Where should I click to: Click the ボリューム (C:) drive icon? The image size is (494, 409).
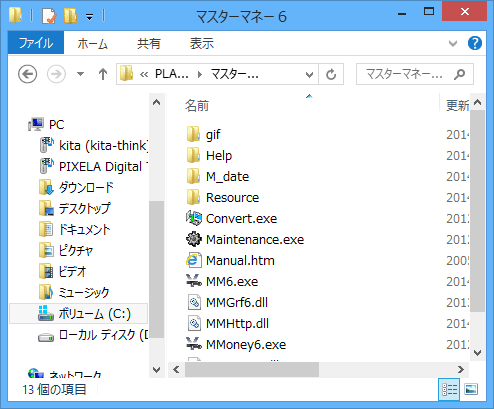(x=46, y=313)
